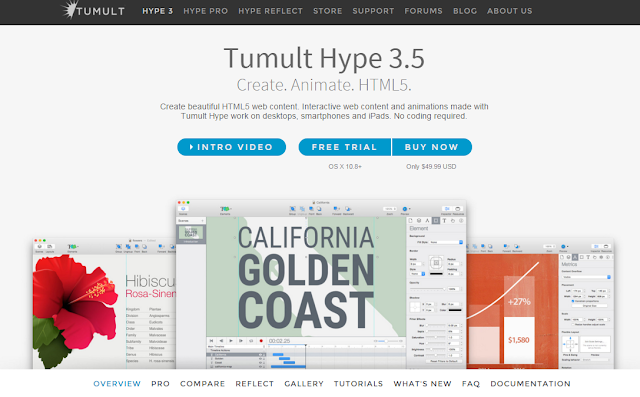
Task: Select the california-map layer row in the timeline
Action: click(x=236, y=366)
